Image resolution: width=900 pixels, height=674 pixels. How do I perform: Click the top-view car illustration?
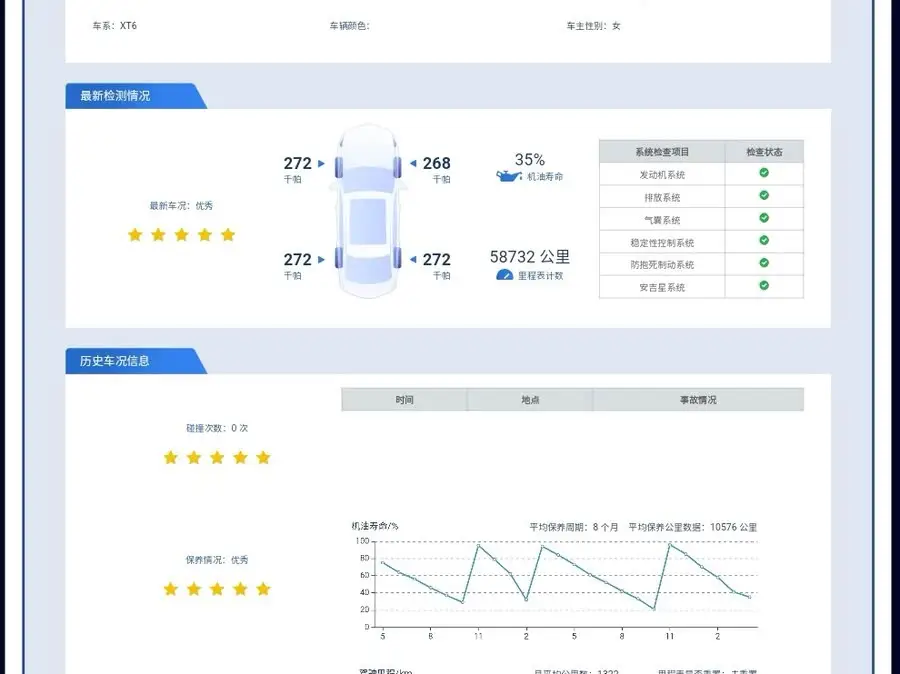coord(367,211)
